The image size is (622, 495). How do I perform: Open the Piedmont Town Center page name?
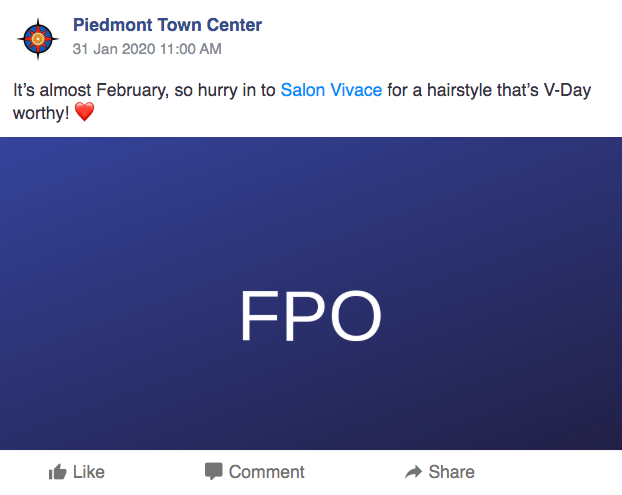pos(167,25)
